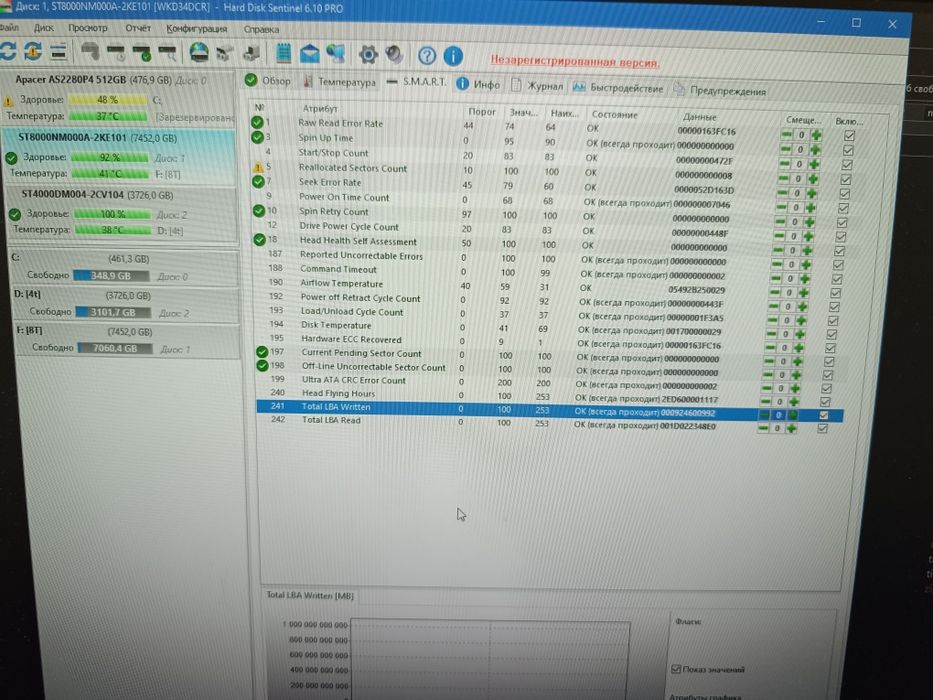Screen dimensions: 933x700
Task: Click the globe disk toolbar icon
Action: coord(199,53)
